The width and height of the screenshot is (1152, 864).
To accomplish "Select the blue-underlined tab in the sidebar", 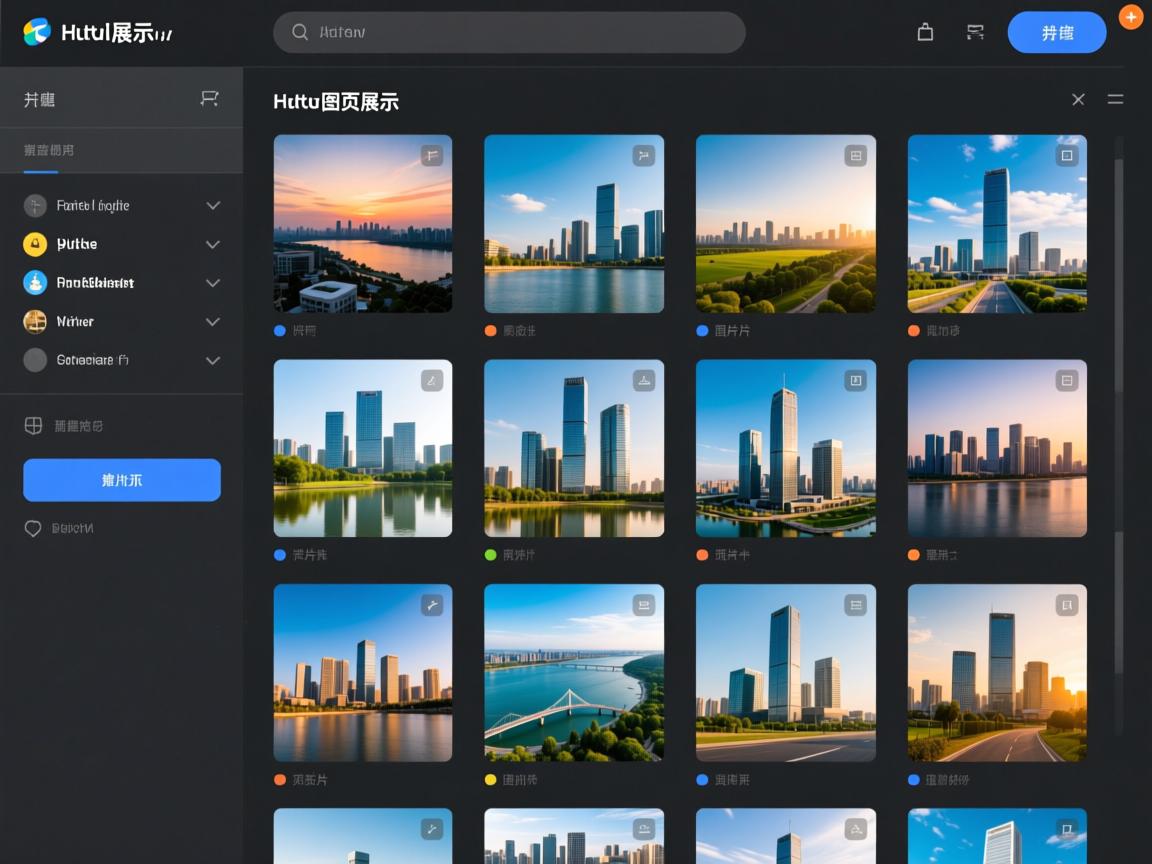I will 48,151.
